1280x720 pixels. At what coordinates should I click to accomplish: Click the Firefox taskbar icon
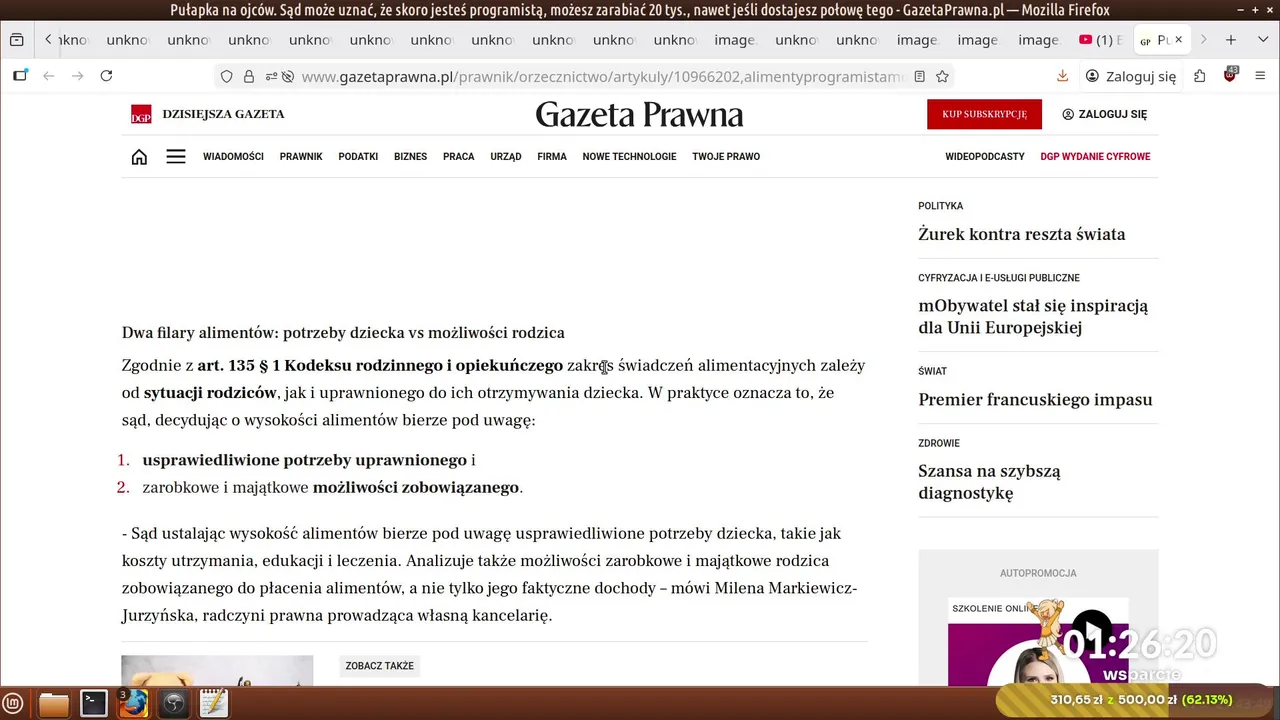[133, 703]
